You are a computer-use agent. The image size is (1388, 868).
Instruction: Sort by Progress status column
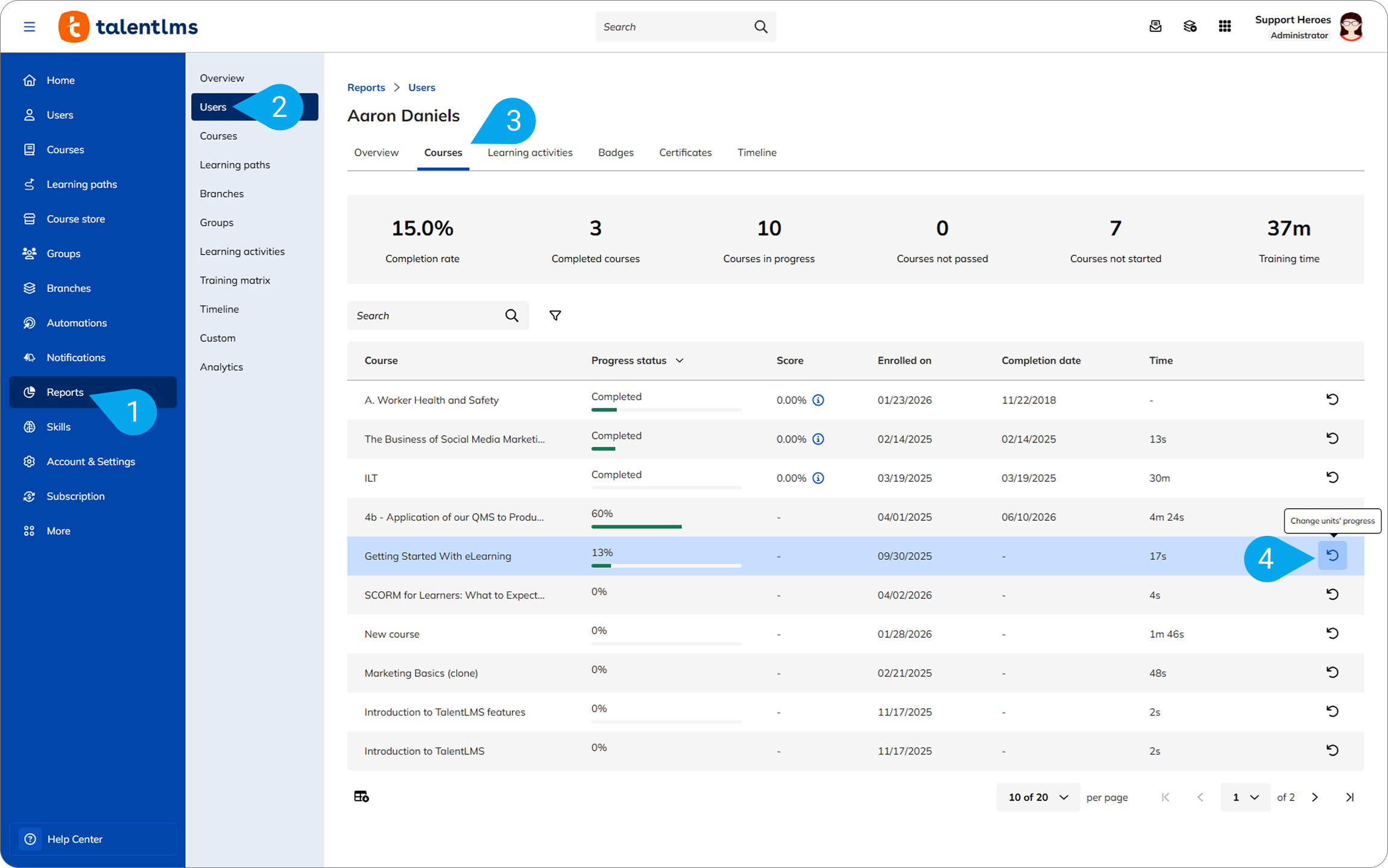(637, 360)
